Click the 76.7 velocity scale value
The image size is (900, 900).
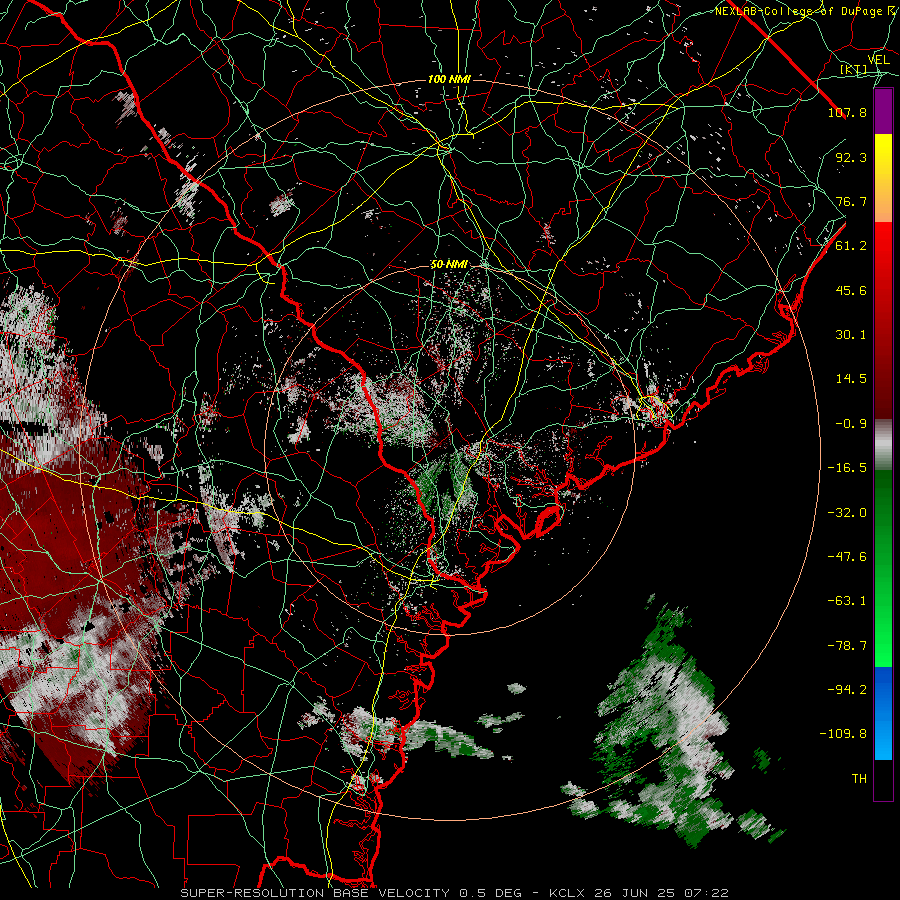click(x=851, y=201)
